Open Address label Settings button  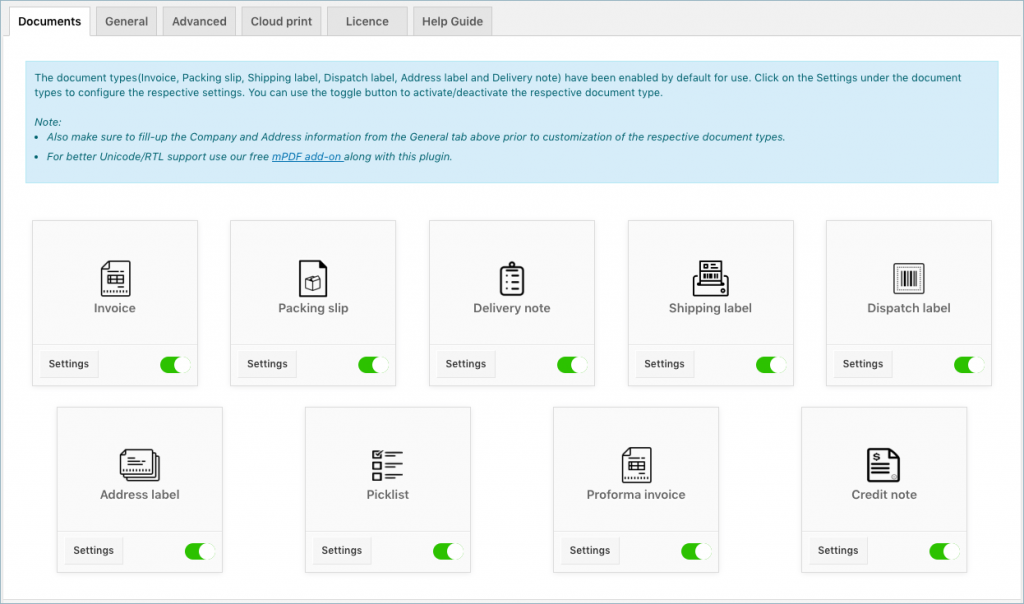point(93,550)
